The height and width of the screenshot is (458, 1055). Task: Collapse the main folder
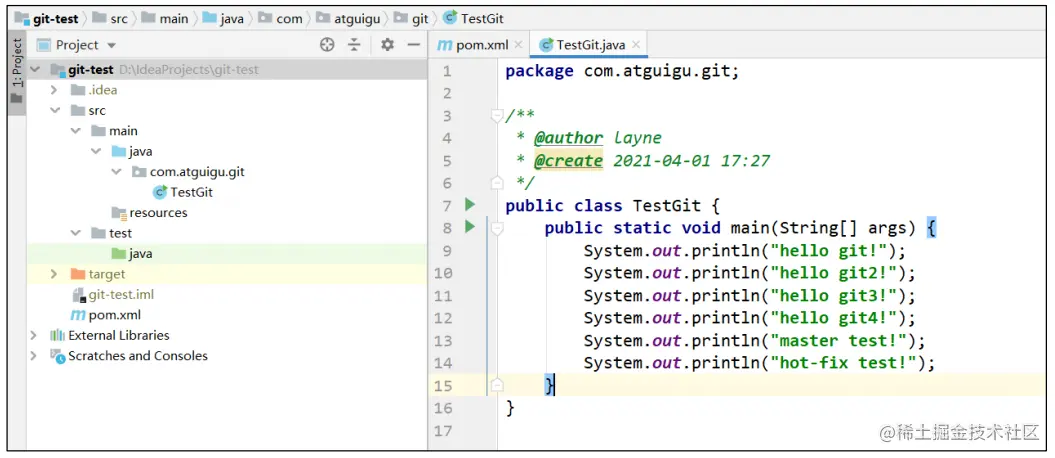coord(75,131)
